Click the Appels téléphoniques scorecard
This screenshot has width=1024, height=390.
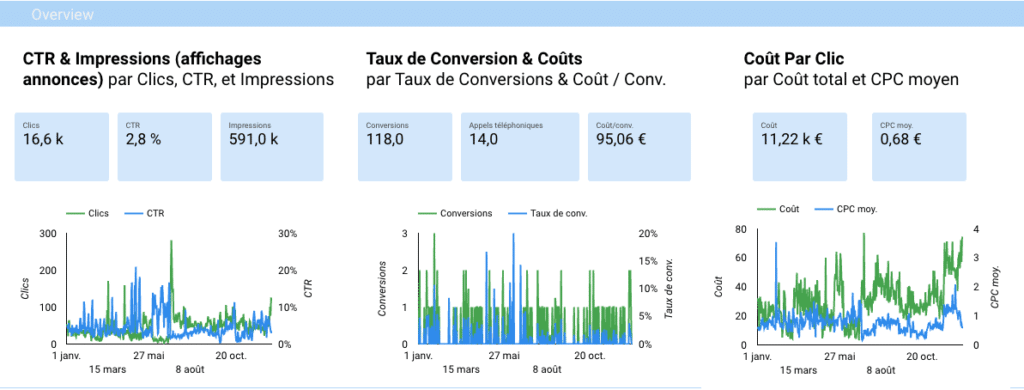pyautogui.click(x=520, y=147)
